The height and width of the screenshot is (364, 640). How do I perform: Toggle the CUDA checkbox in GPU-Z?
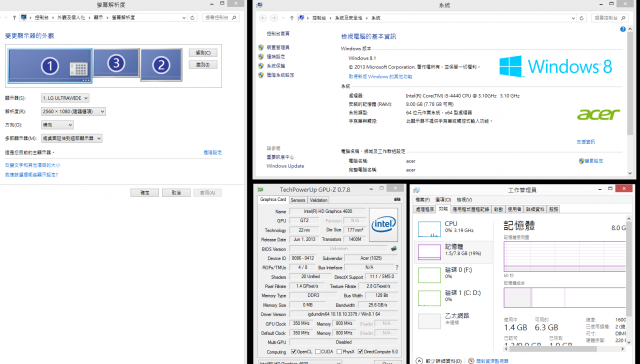coord(318,352)
